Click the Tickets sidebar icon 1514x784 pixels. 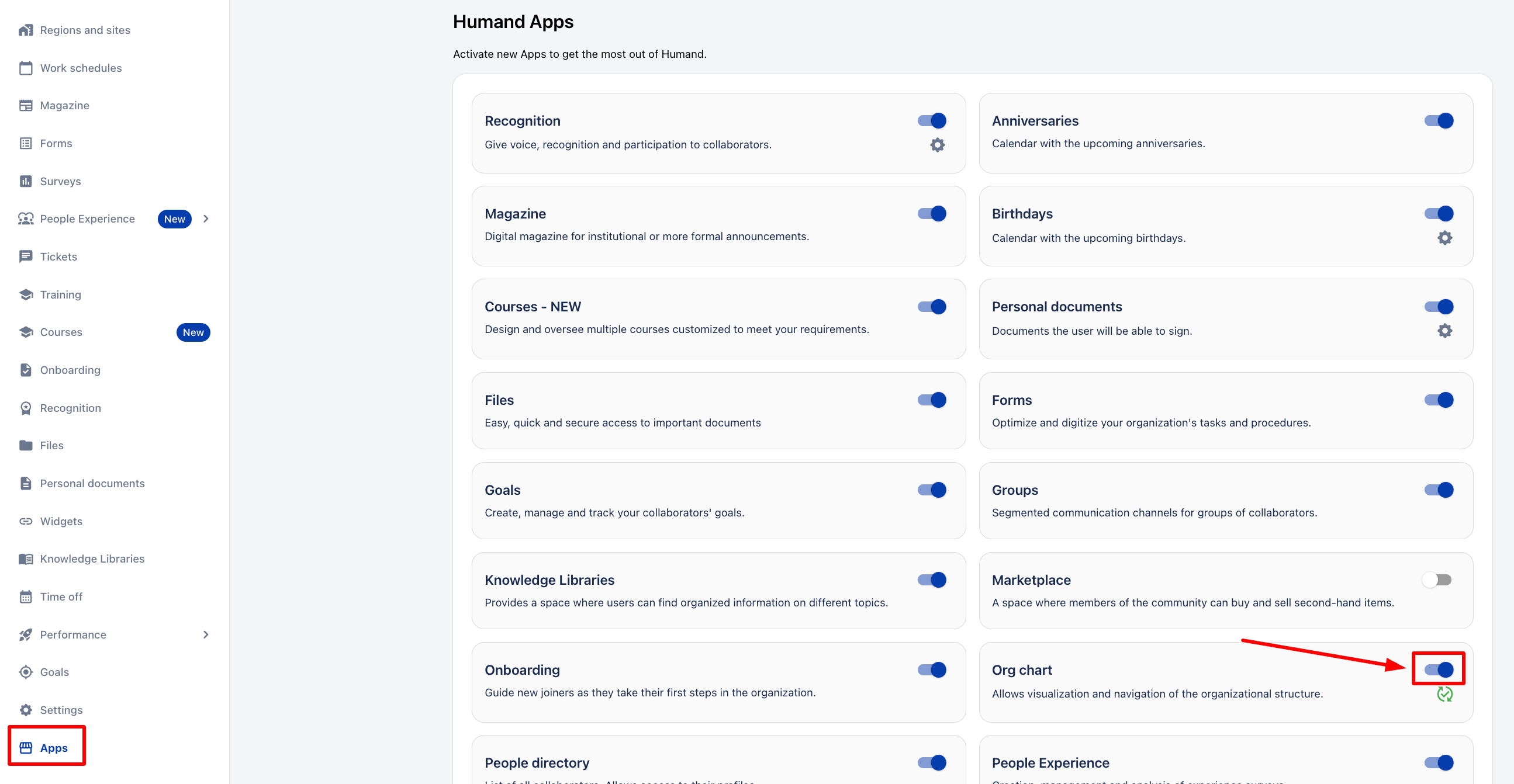25,256
